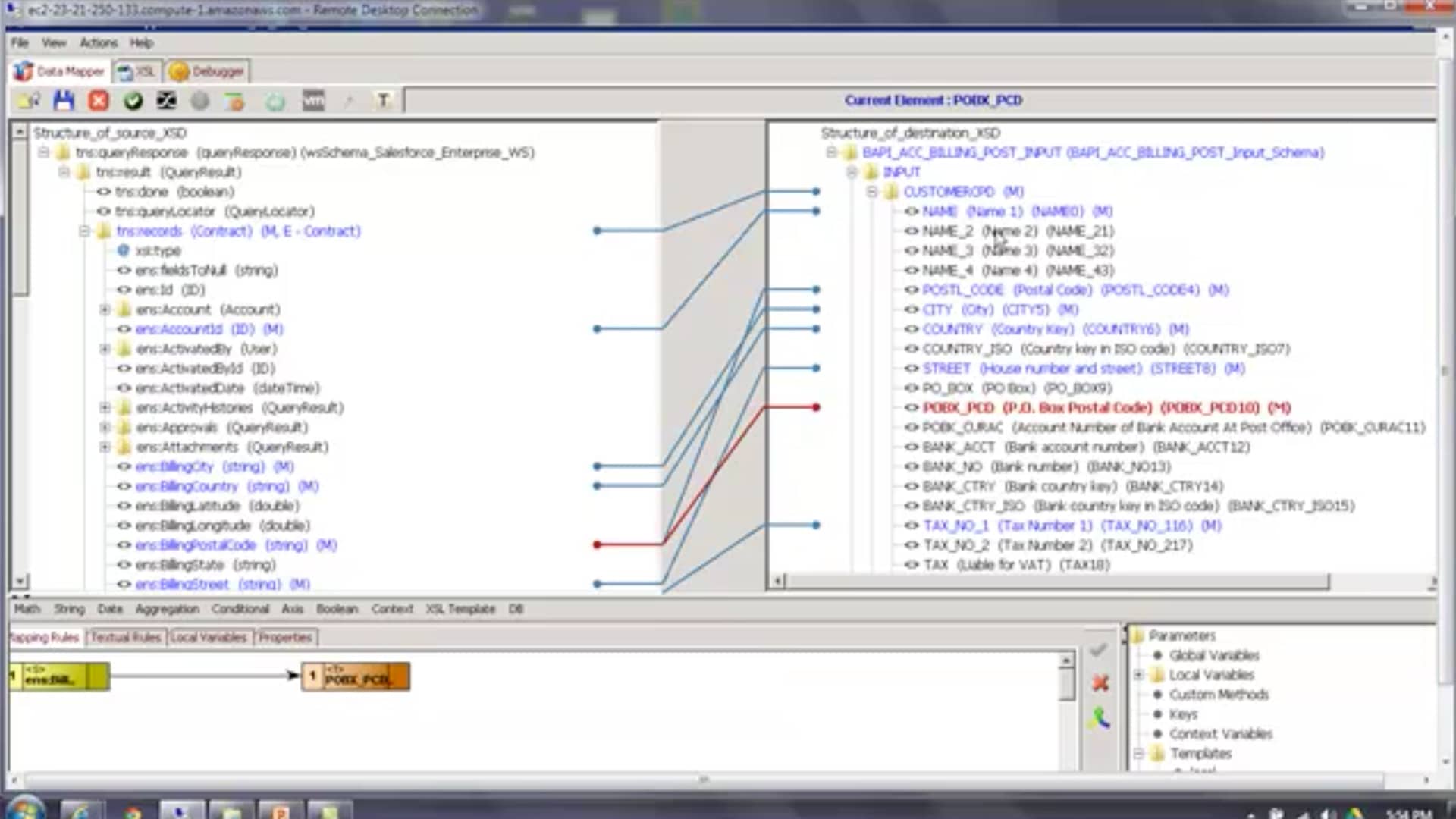Image resolution: width=1456 pixels, height=819 pixels.
Task: Open the String functions category
Action: (69, 609)
